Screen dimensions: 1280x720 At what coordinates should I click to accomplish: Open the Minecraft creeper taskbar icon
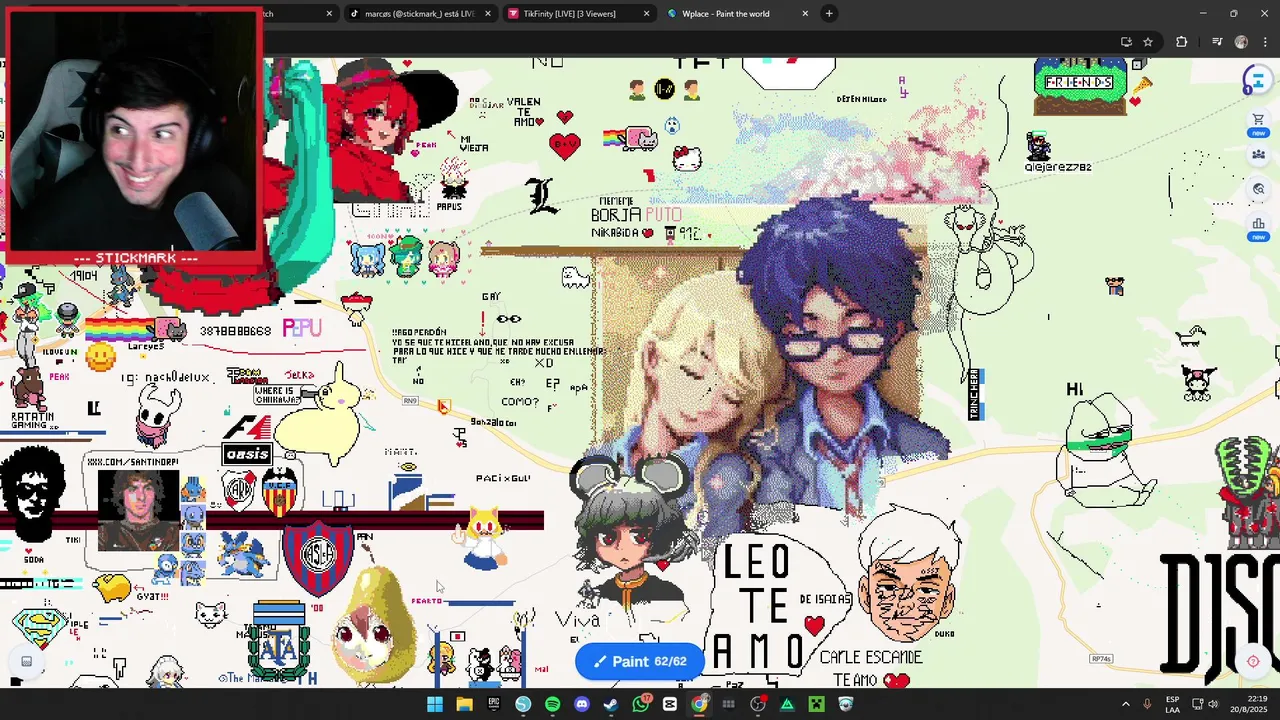817,704
